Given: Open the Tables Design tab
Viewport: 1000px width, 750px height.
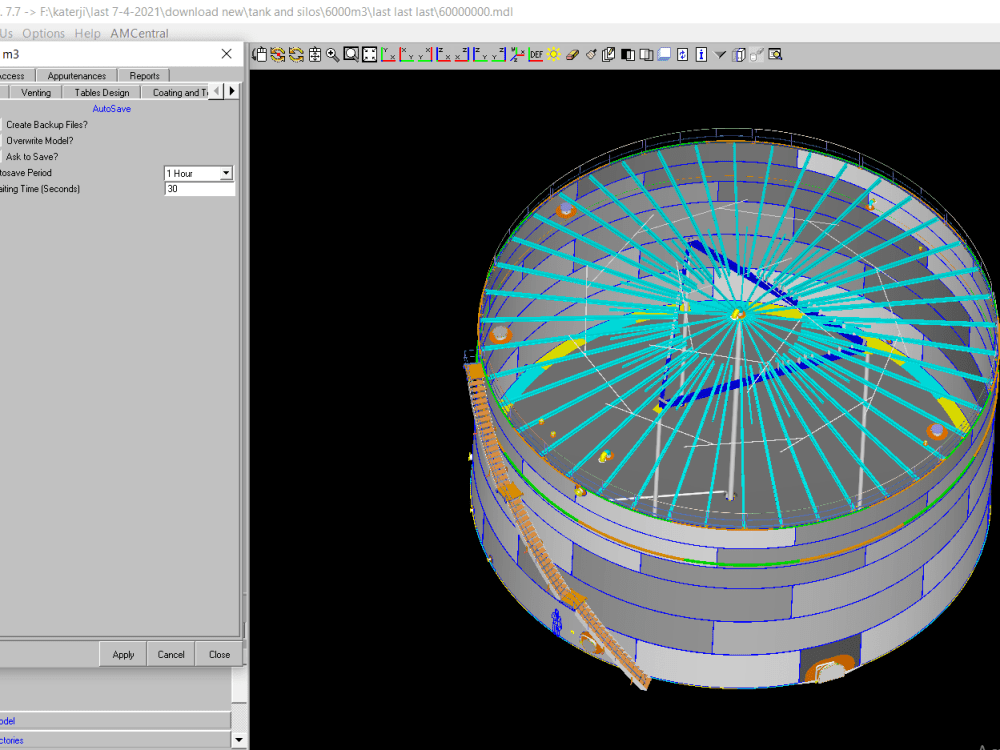Looking at the screenshot, I should (x=100, y=91).
